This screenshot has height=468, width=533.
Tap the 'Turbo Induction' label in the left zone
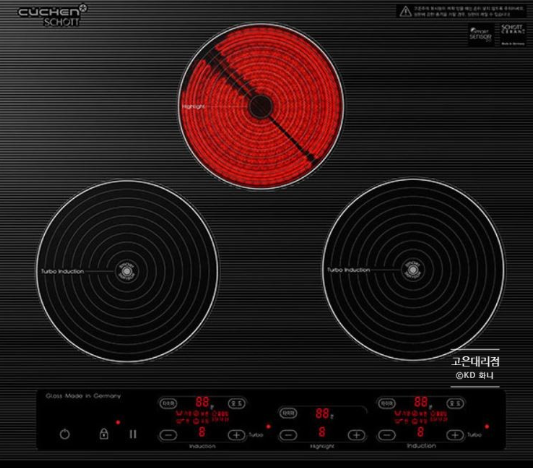coord(63,271)
